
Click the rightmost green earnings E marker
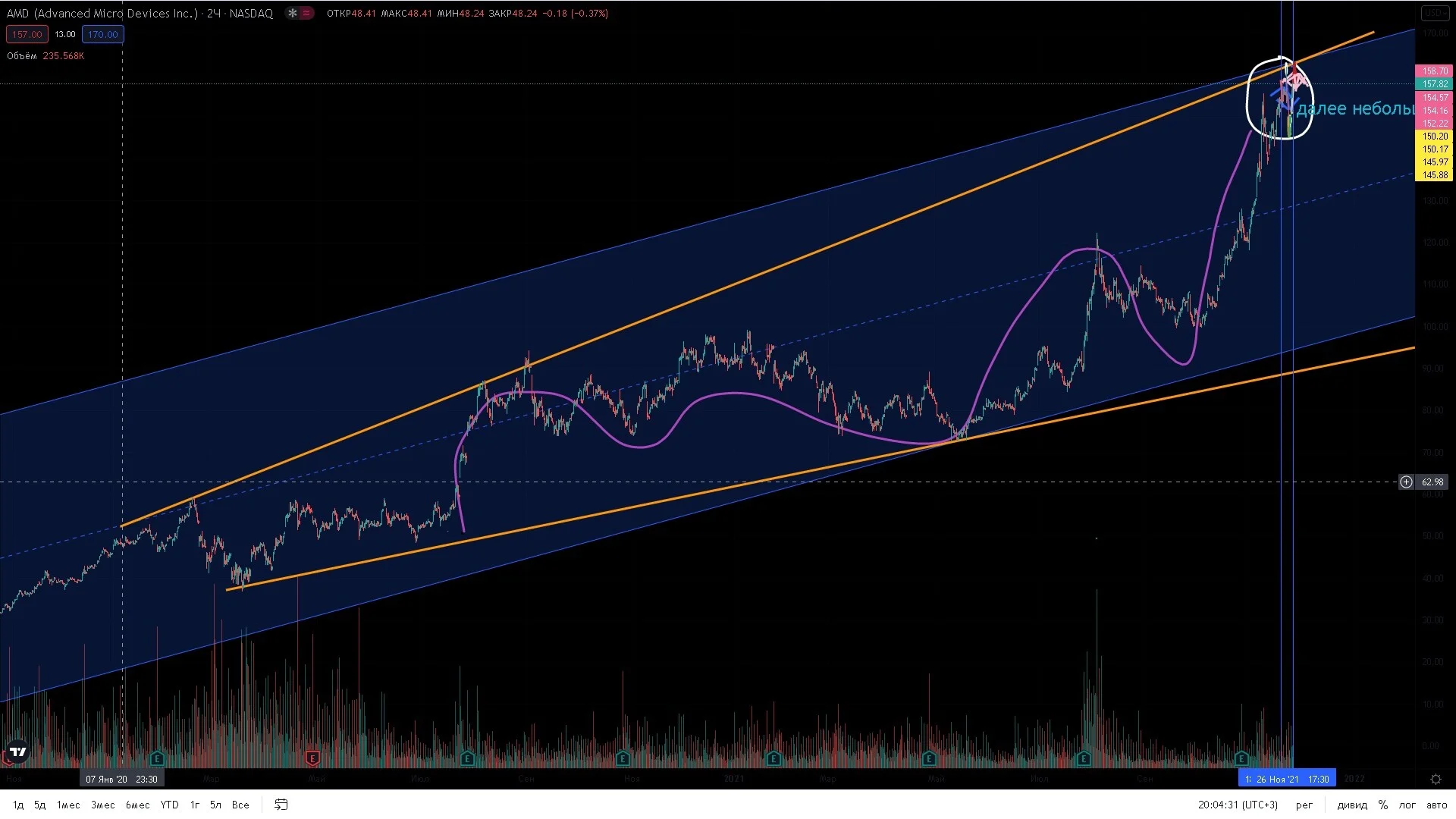point(1241,758)
